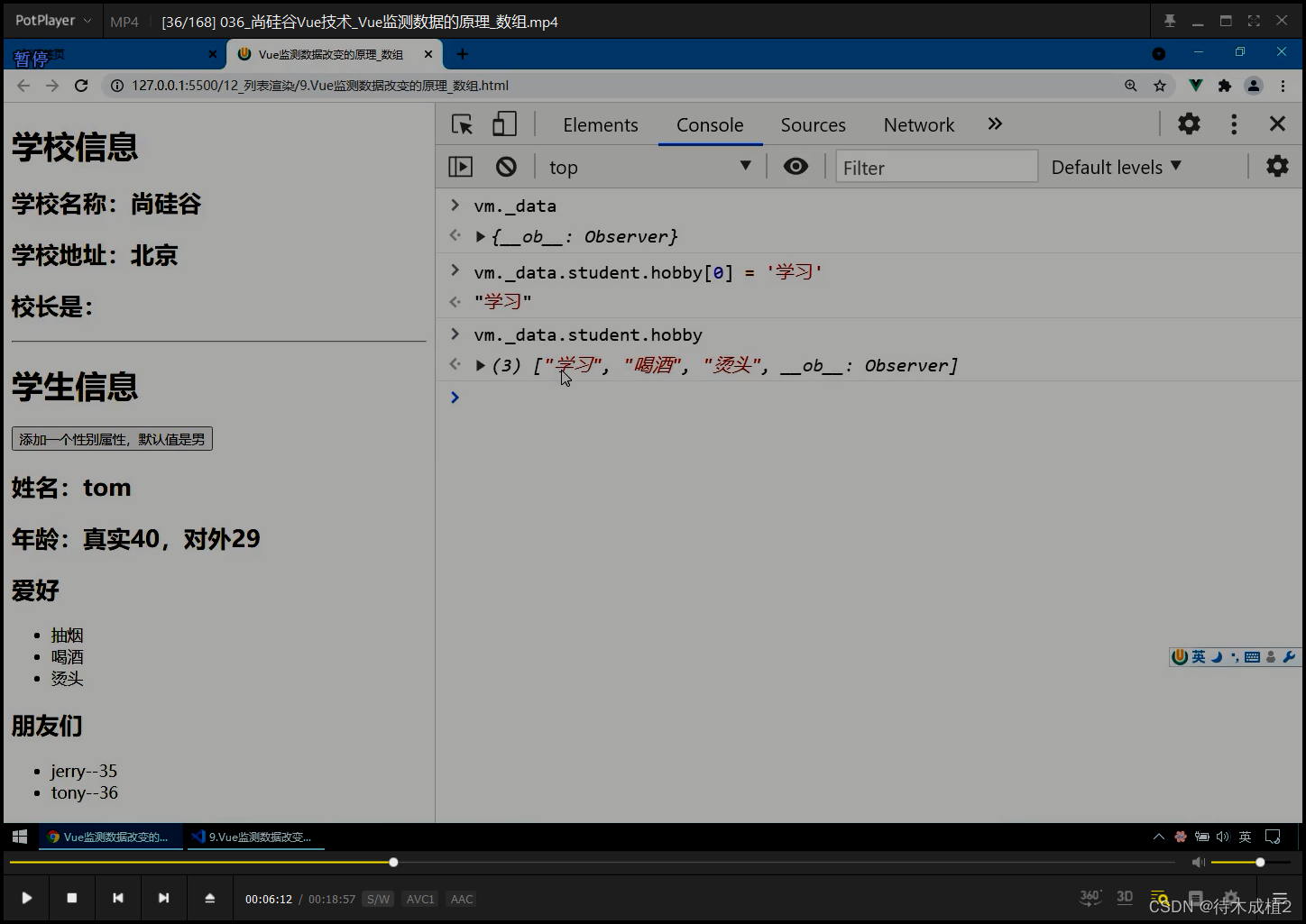Click PotPlayer fullscreen icon in title bar
Viewport: 1306px width, 924px height.
click(x=1254, y=21)
